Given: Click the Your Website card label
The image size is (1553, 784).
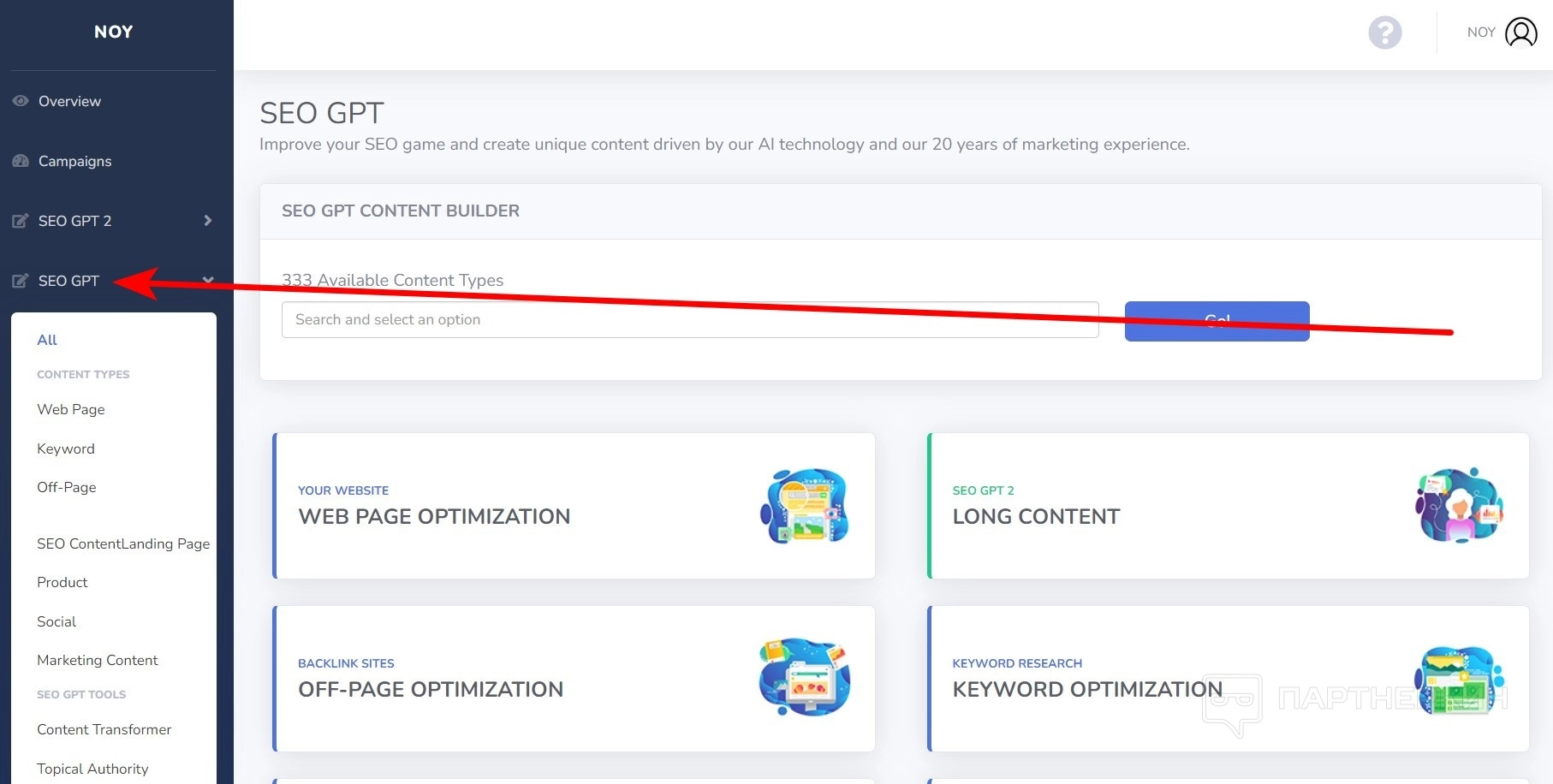Looking at the screenshot, I should pos(343,490).
